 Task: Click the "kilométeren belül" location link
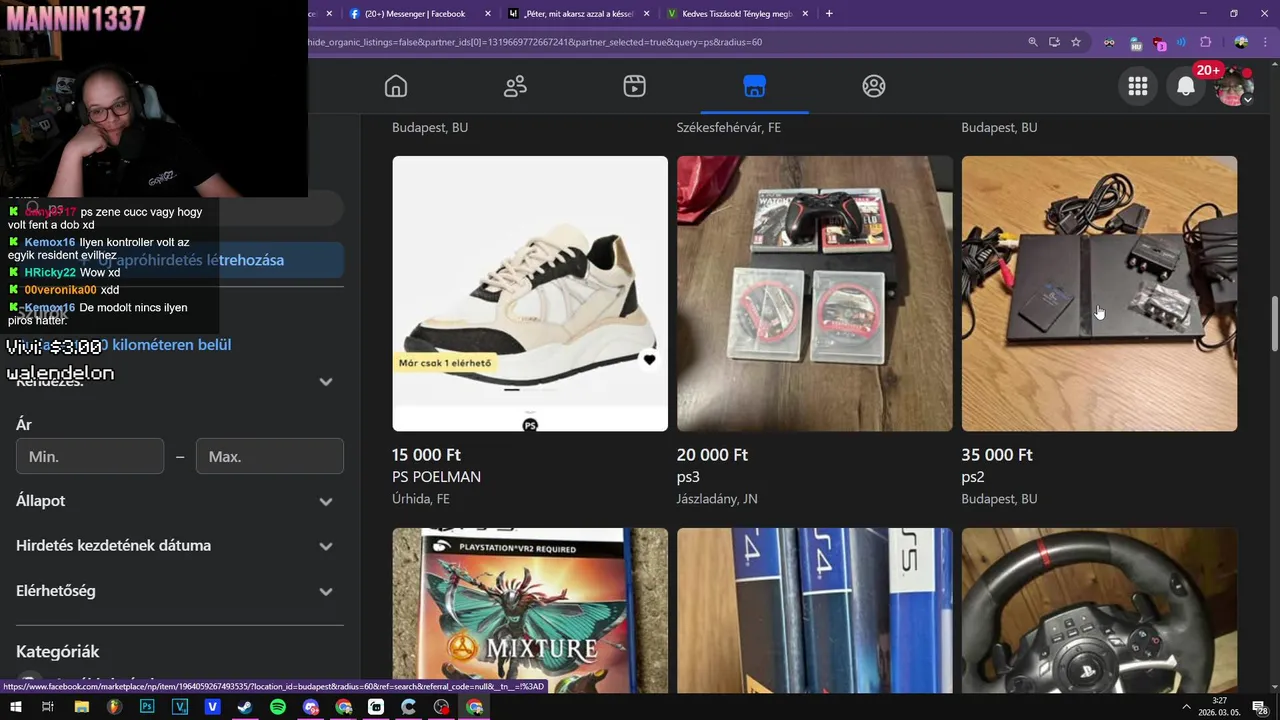[172, 344]
